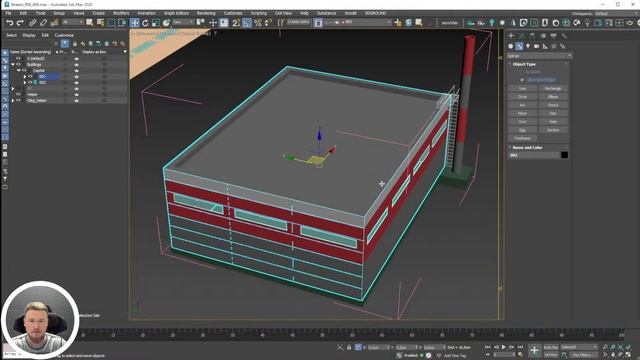Open the selection filter All dropdown
This screenshot has width=640, height=360.
point(73,22)
